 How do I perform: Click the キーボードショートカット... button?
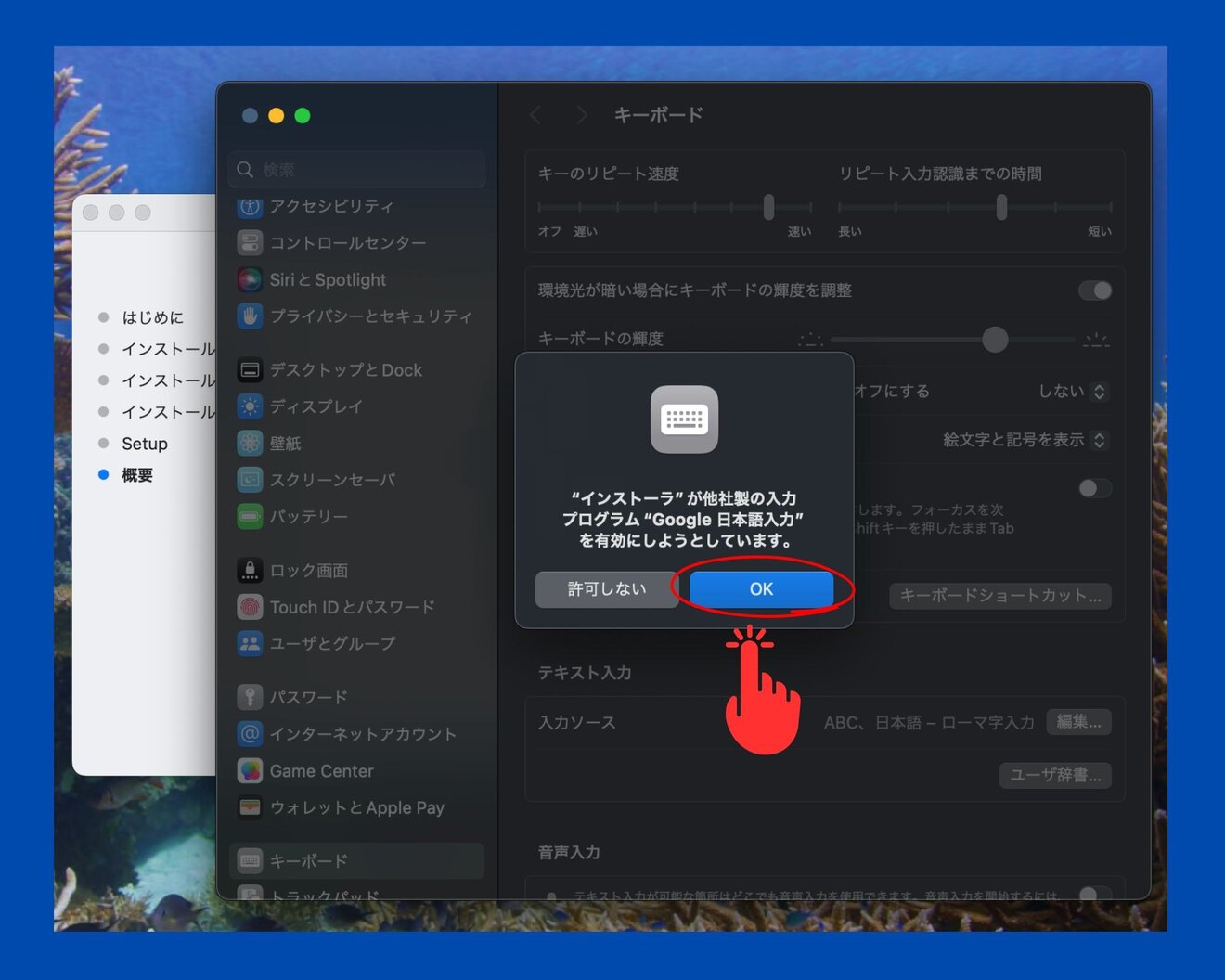[x=1000, y=596]
